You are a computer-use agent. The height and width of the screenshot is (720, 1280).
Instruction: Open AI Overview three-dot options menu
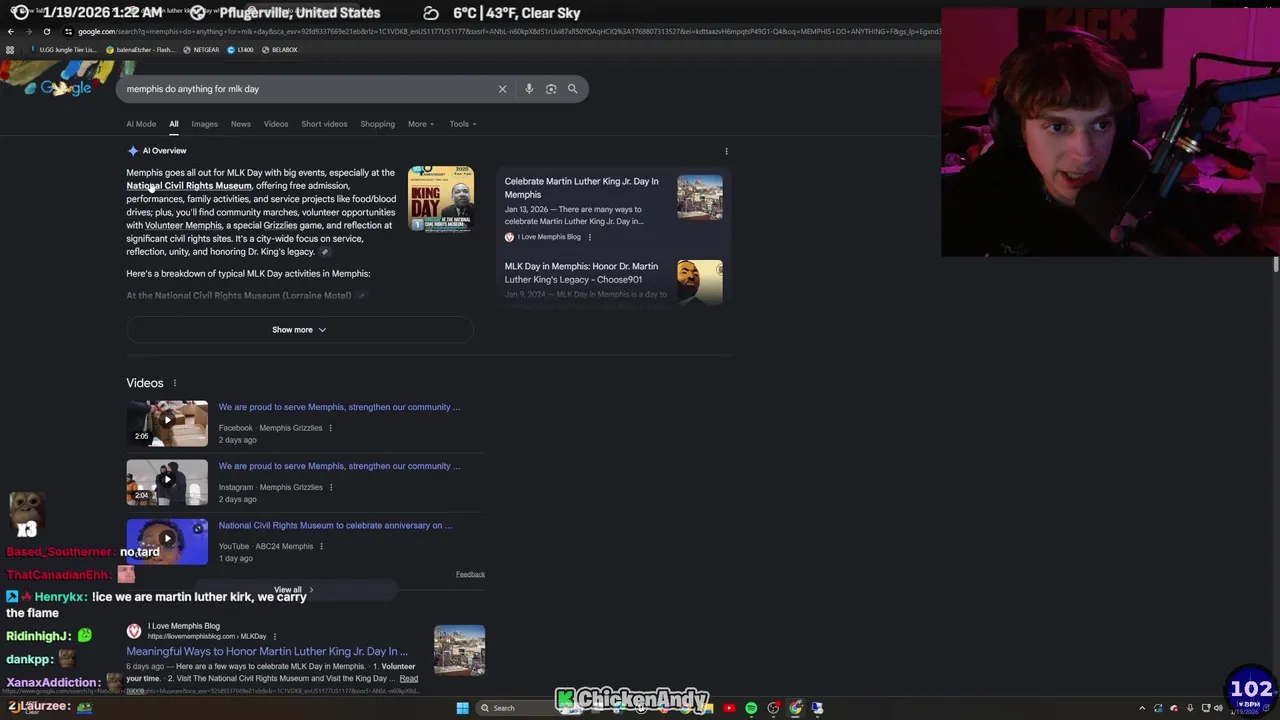(726, 151)
